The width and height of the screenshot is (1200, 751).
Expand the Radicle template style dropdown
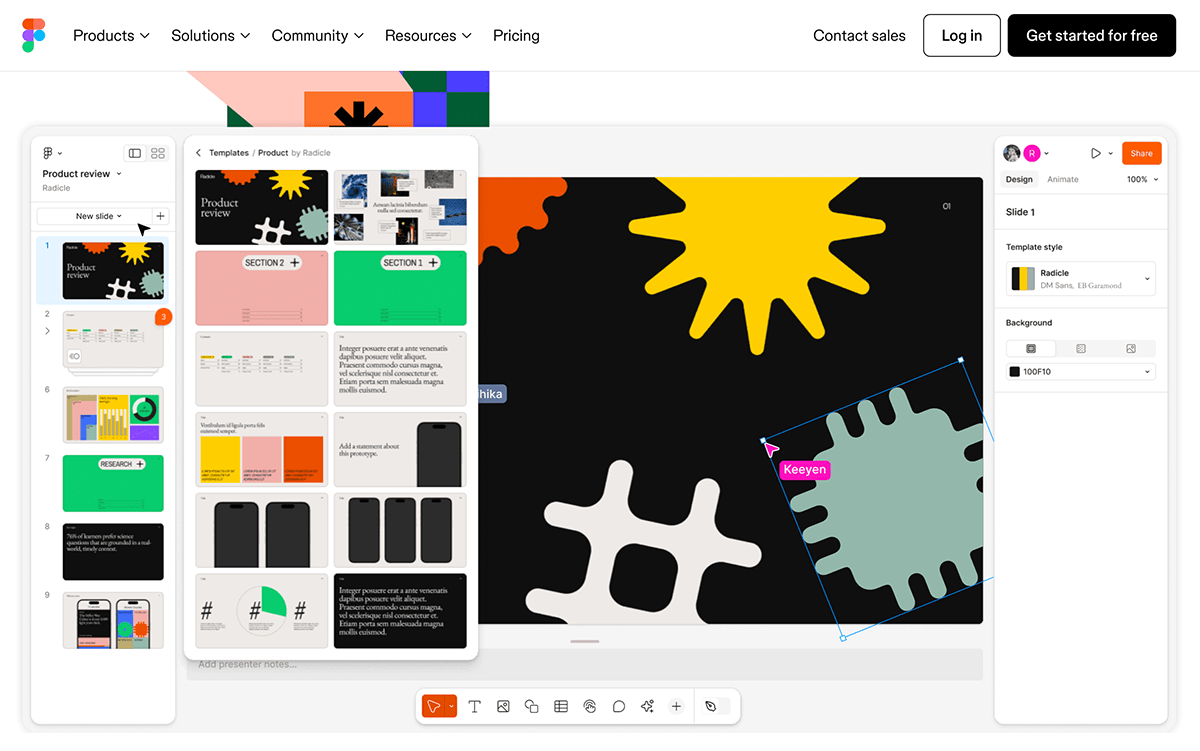point(1146,279)
